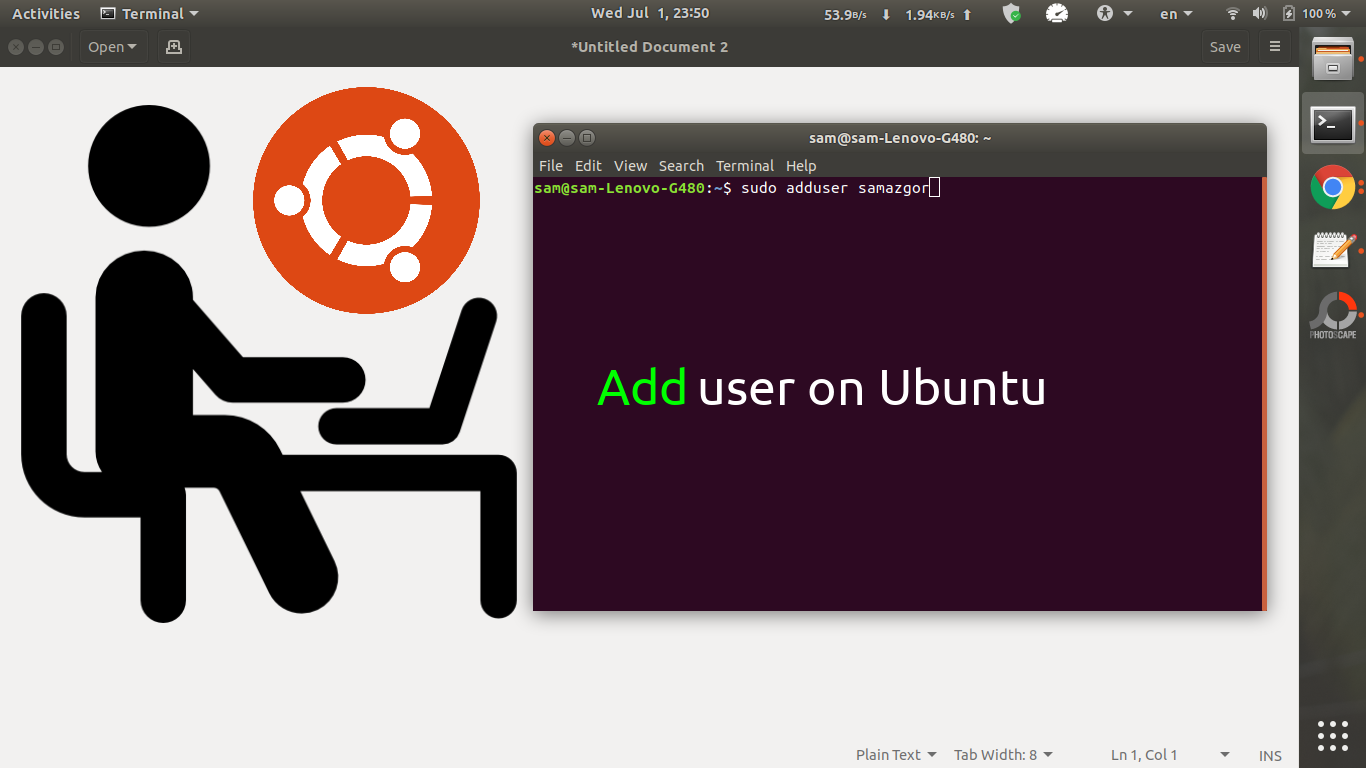Create a new document with the new-document icon
Image resolution: width=1366 pixels, height=768 pixels.
(x=173, y=46)
